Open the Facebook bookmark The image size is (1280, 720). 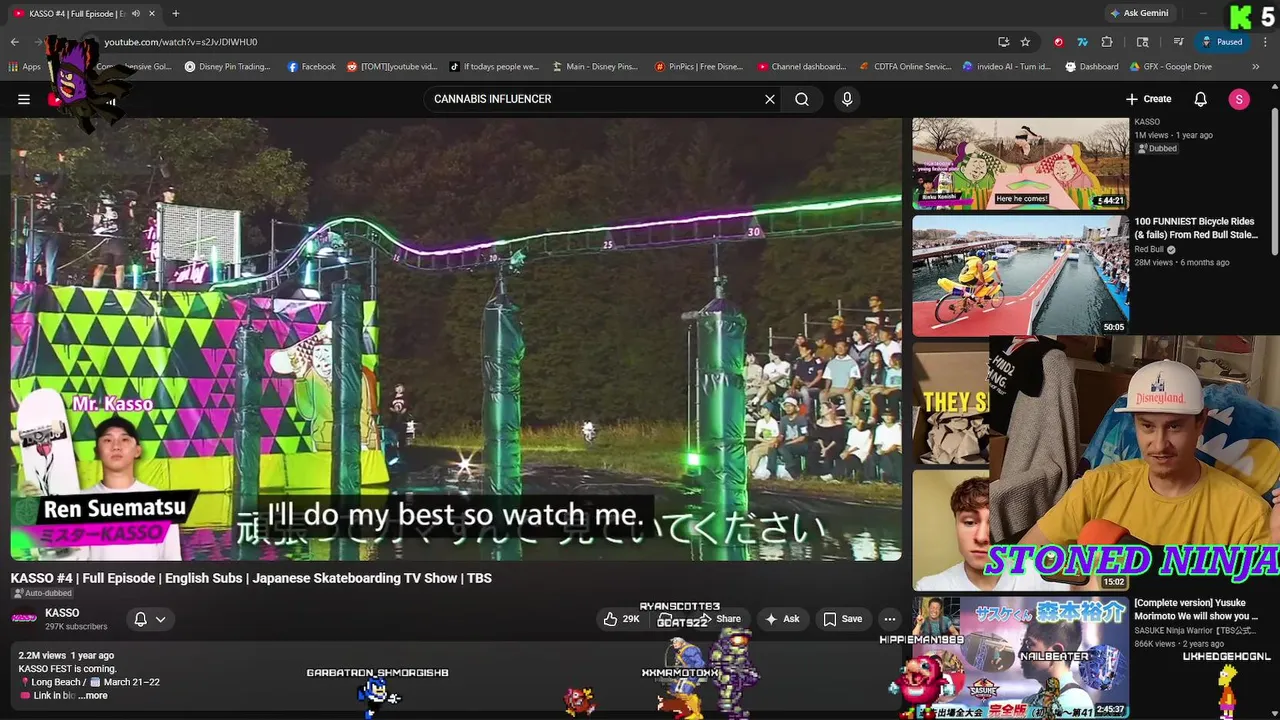[311, 67]
